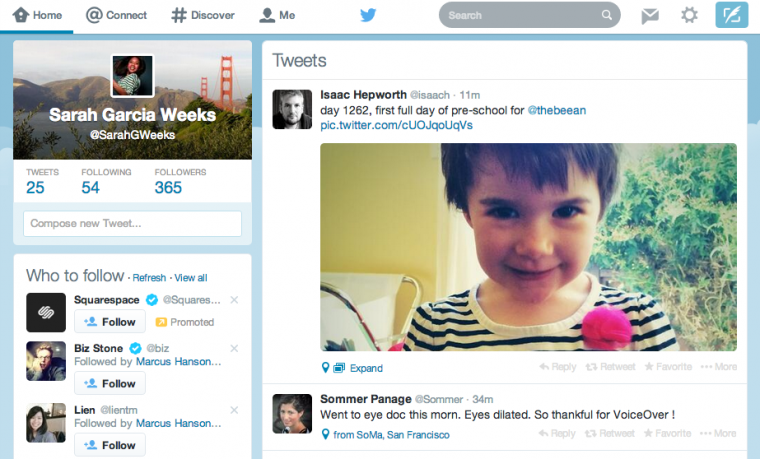Screen dimensions: 760x459
Task: Open Isaac Hepworth's avatar
Action: coord(292,110)
